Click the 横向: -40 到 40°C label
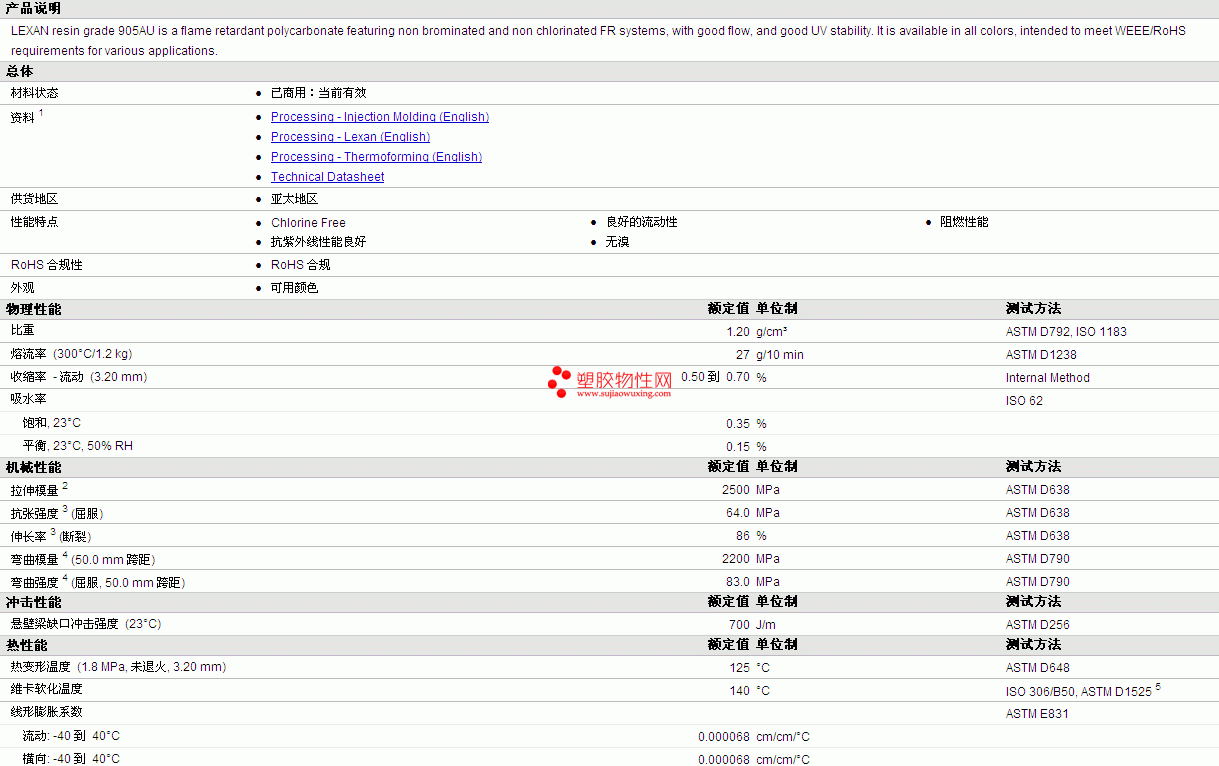1219x766 pixels. [71, 759]
